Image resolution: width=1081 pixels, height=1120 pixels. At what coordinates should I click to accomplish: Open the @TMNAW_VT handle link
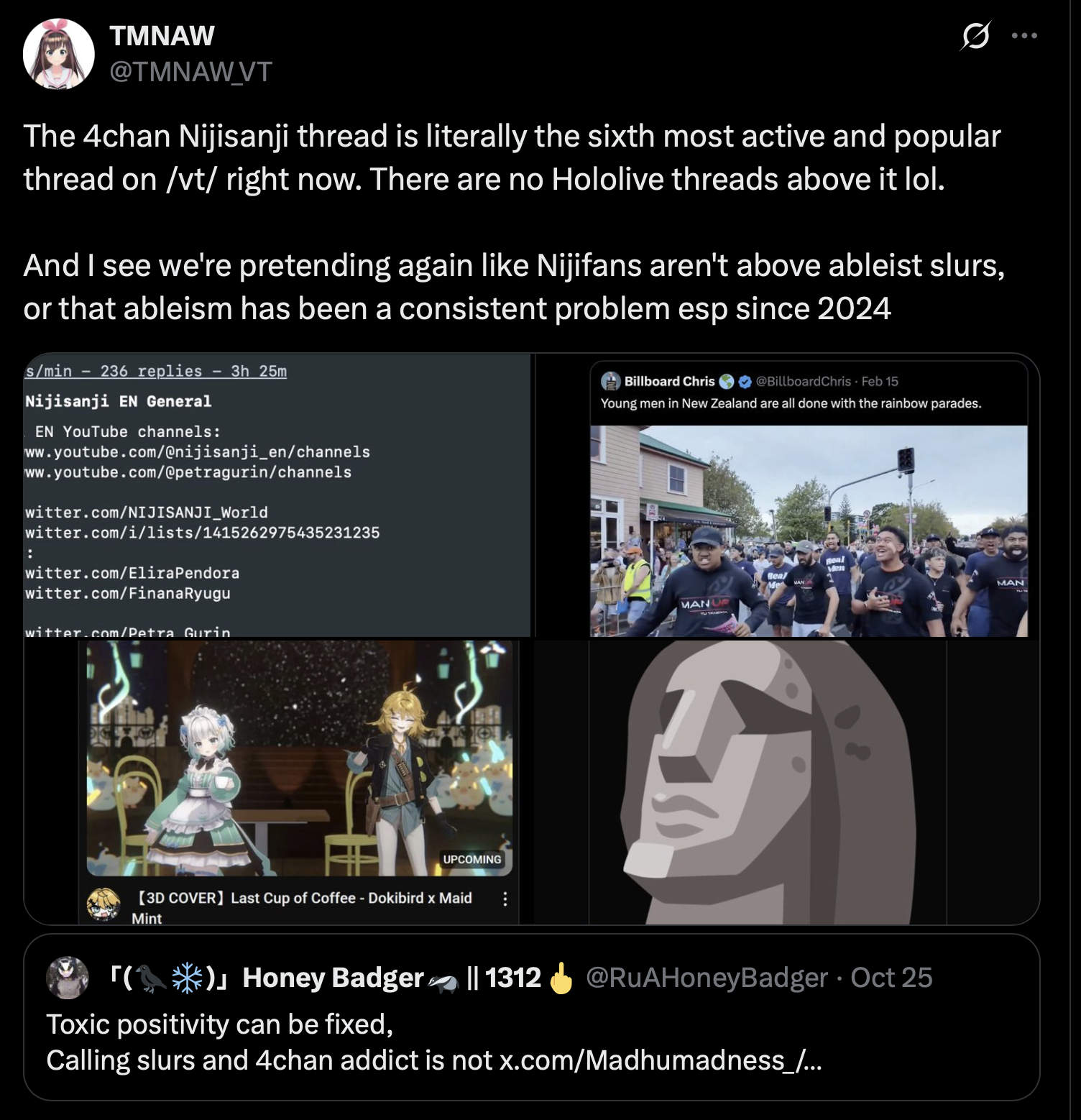[190, 71]
